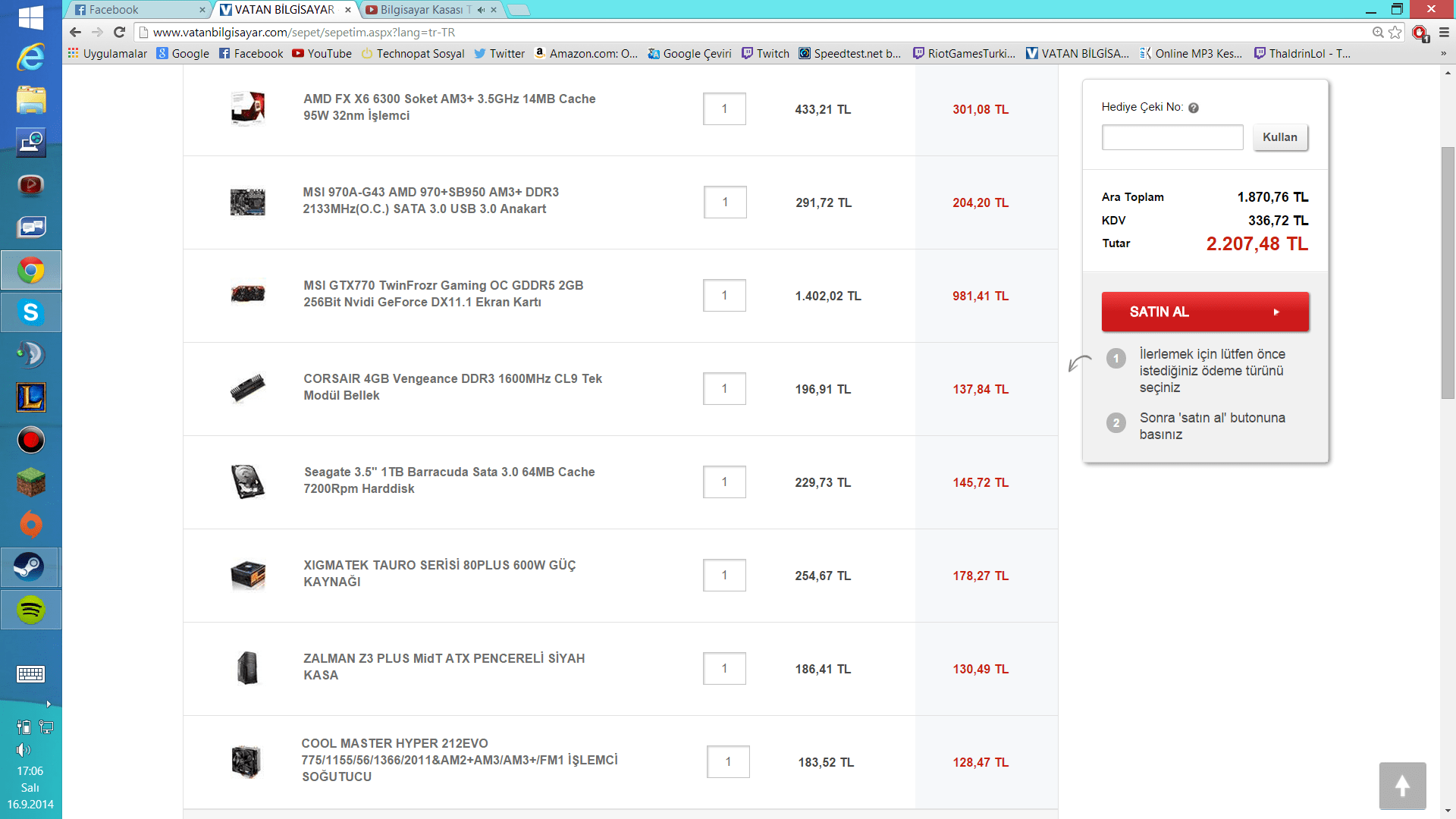Click the AMD FX X6 6300 product thumbnail
1456x819 pixels.
coord(247,108)
